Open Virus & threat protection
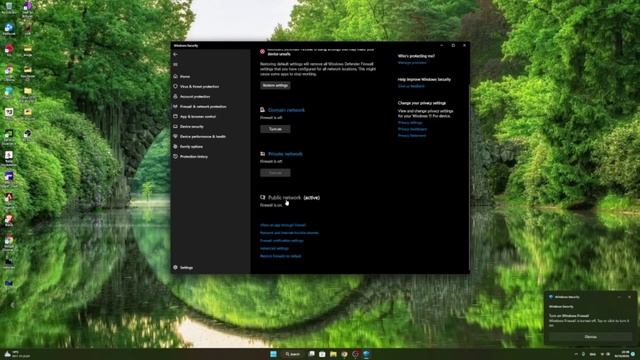This screenshot has height=360, width=640. (200, 87)
